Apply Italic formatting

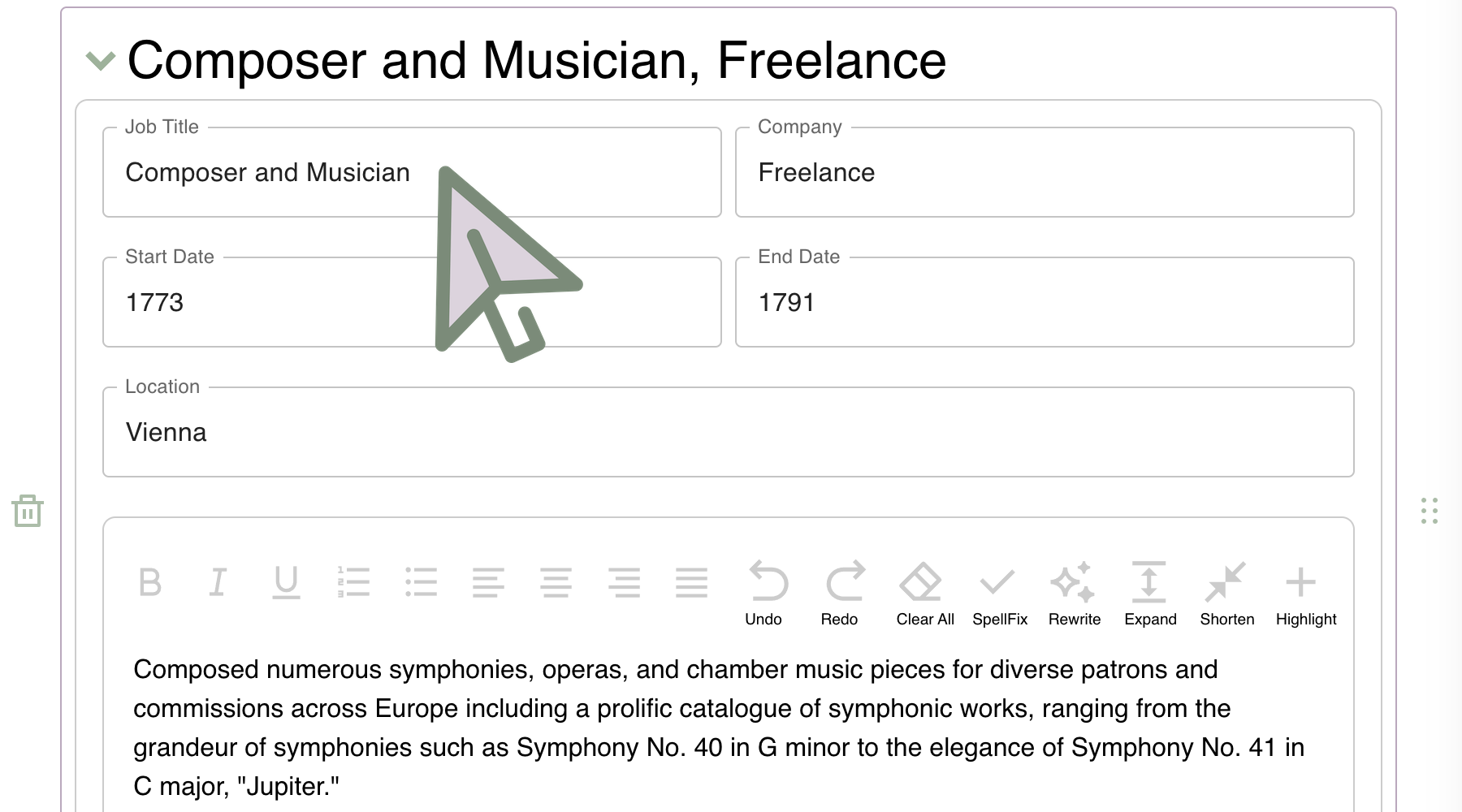(x=218, y=582)
